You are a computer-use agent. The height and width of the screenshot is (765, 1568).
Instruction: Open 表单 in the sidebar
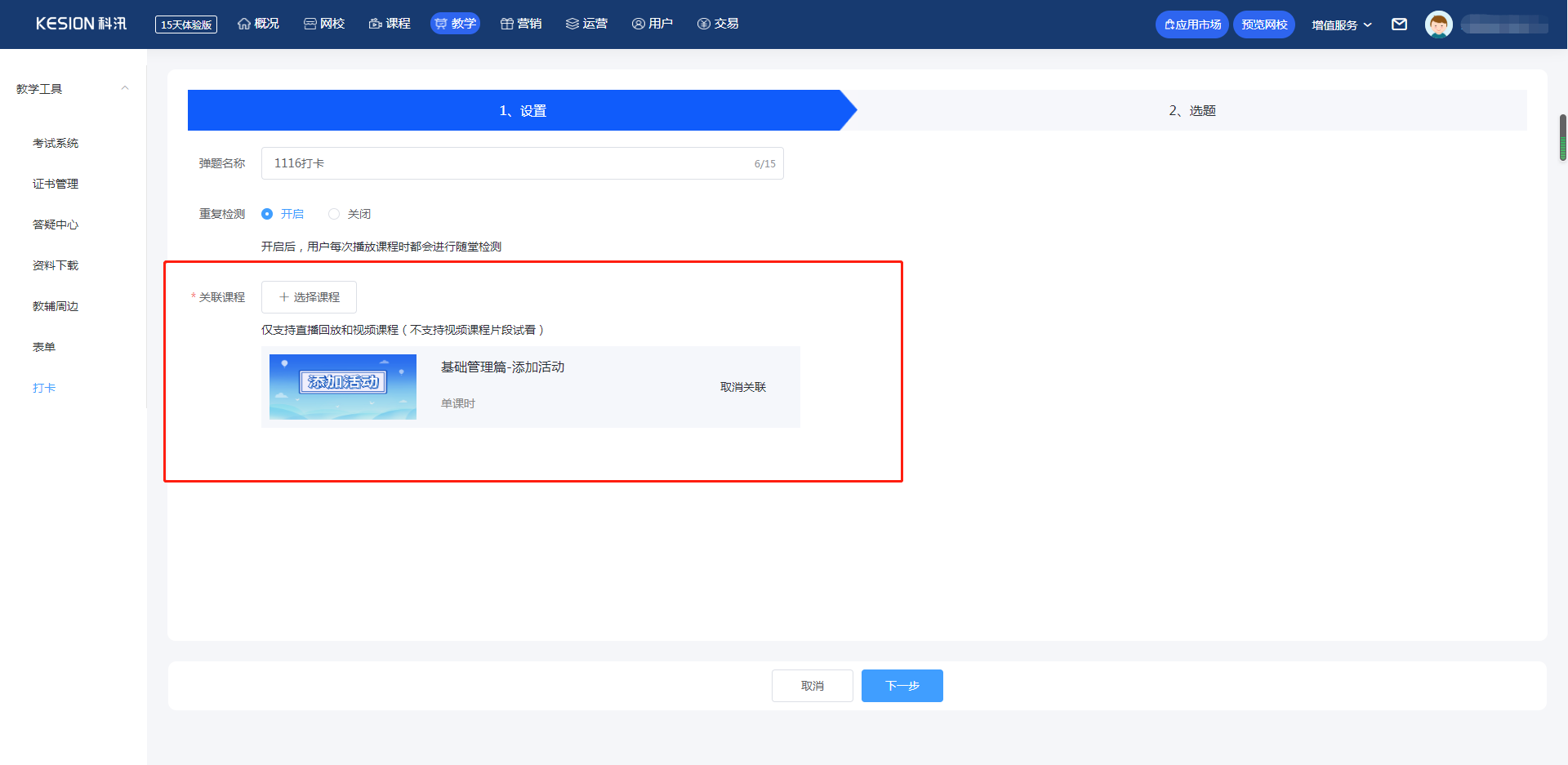[44, 347]
